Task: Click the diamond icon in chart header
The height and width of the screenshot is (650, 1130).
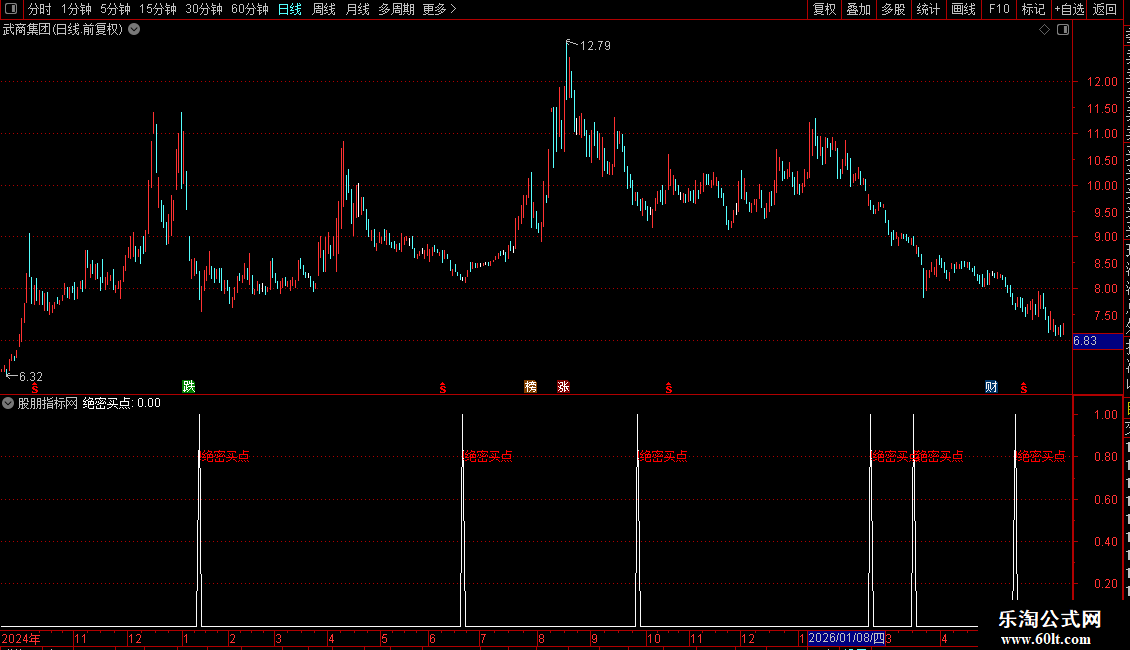Action: coord(1044,30)
